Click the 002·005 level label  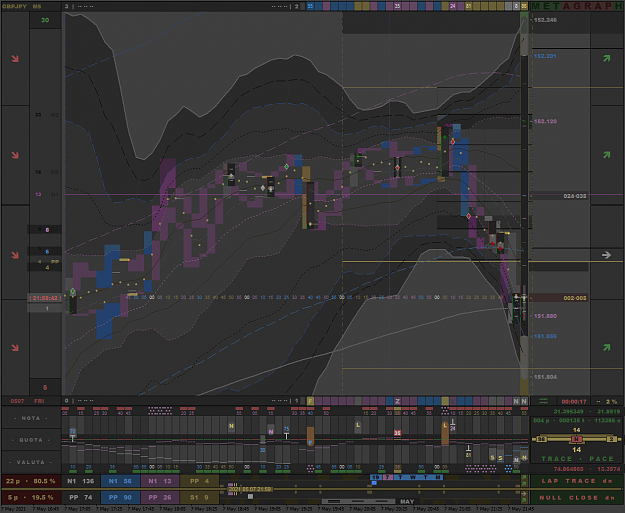[x=574, y=298]
